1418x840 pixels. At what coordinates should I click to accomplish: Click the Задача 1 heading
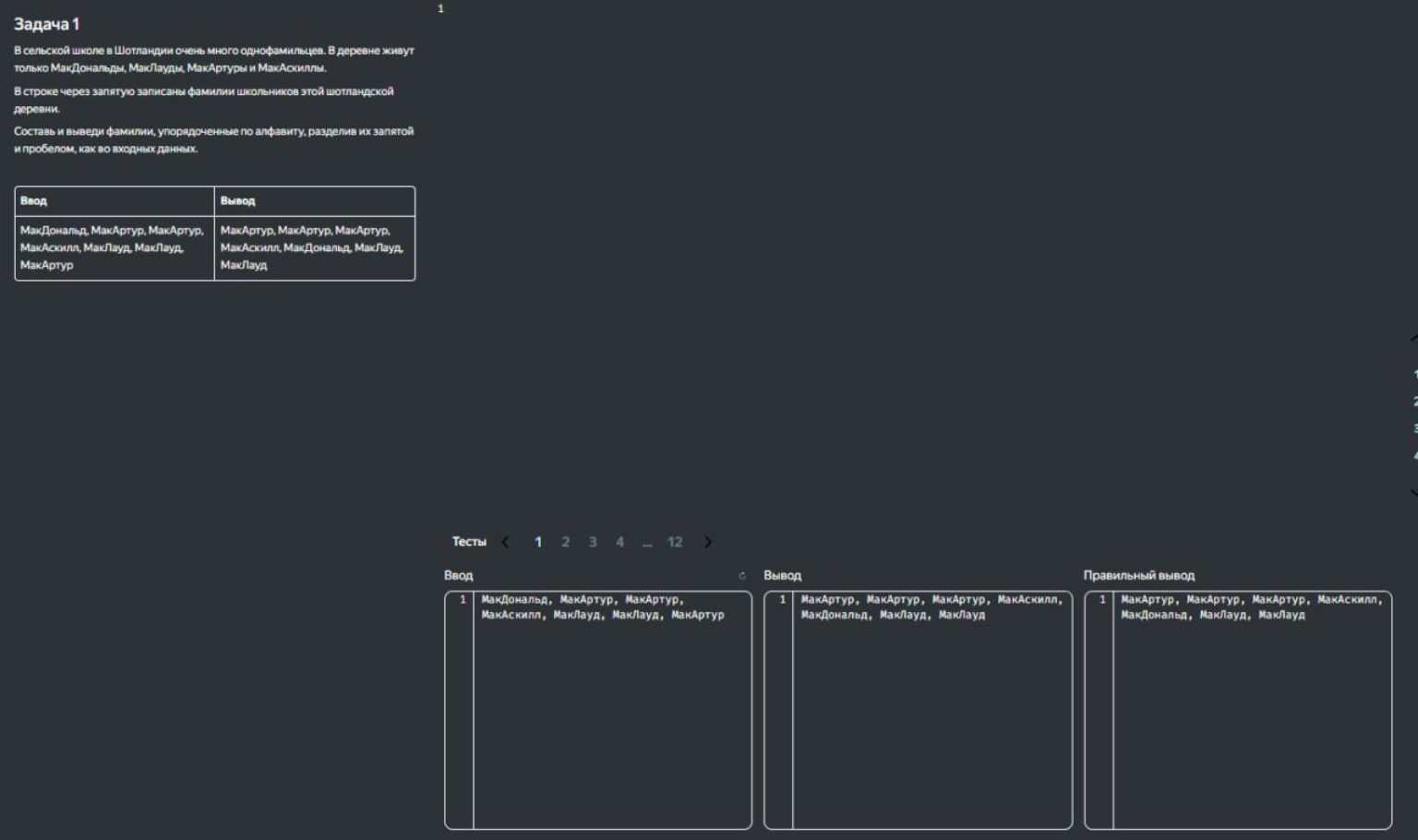pos(46,24)
